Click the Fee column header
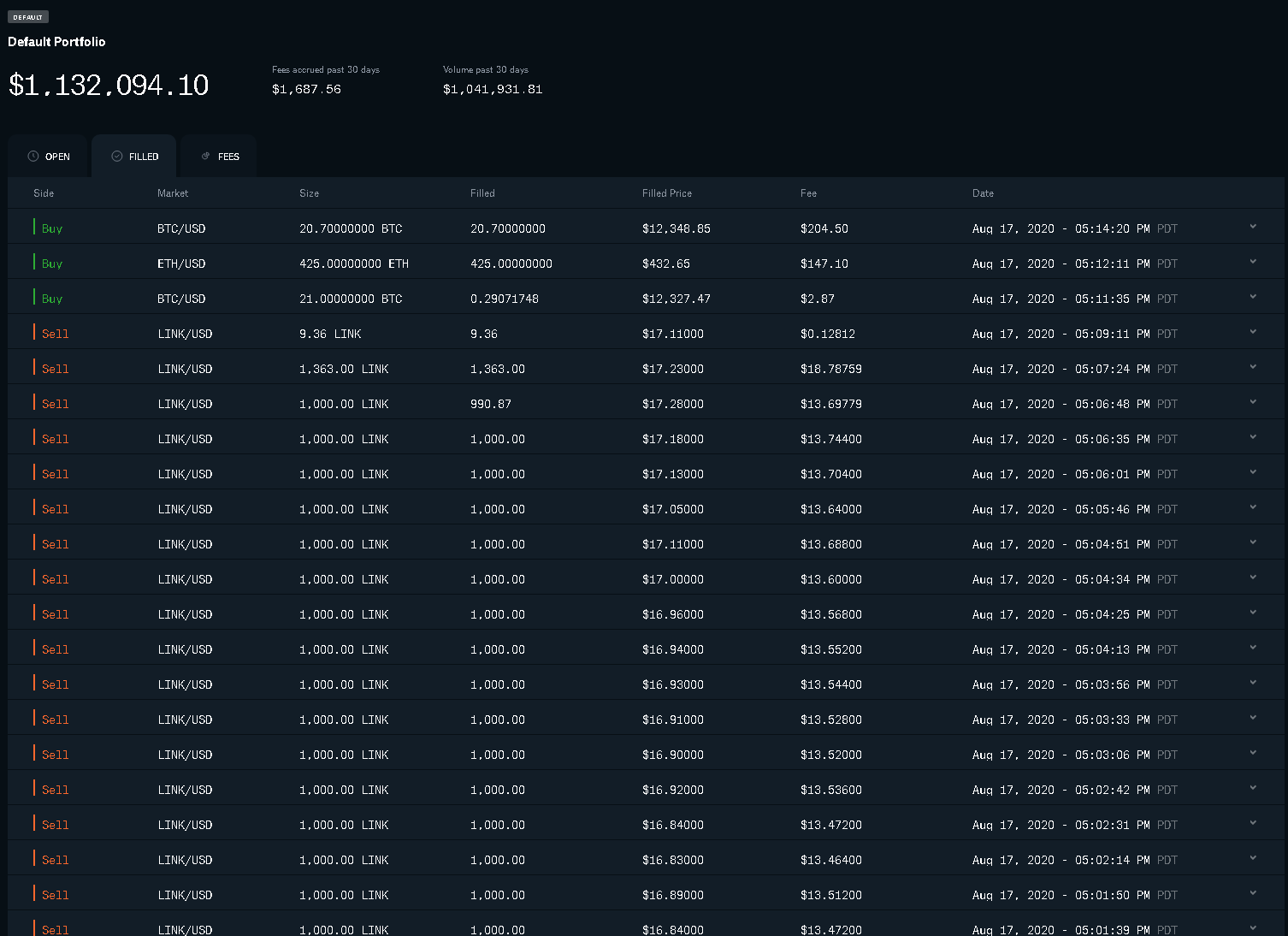This screenshot has width=1288, height=936. click(x=808, y=193)
